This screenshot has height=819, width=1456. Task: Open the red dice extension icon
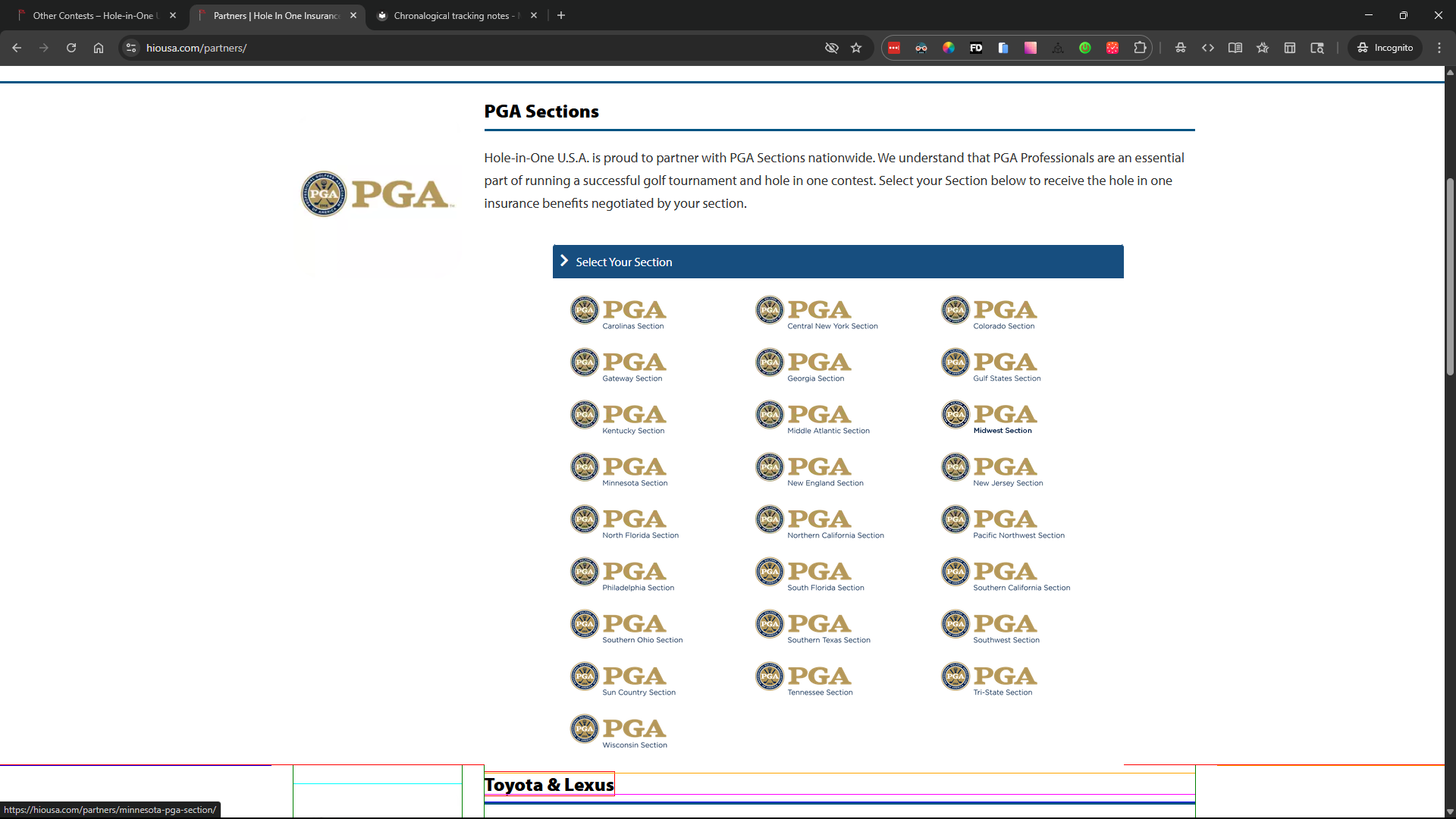coord(1112,48)
